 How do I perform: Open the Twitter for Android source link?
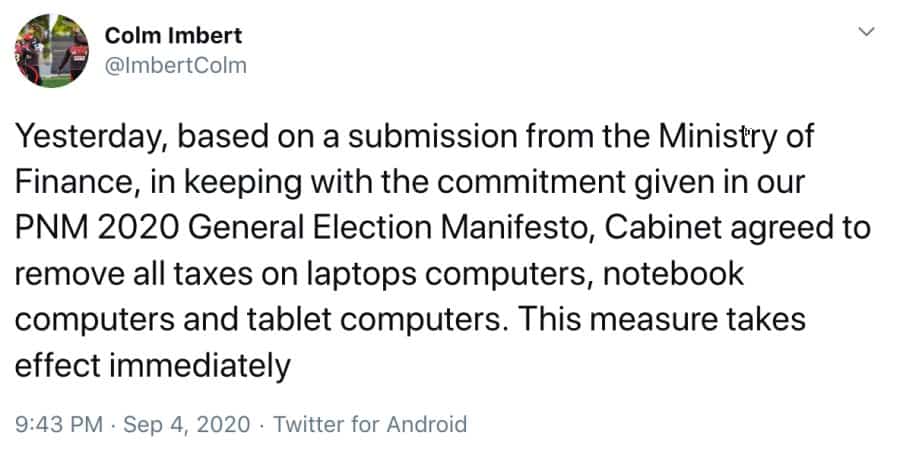click(x=369, y=424)
